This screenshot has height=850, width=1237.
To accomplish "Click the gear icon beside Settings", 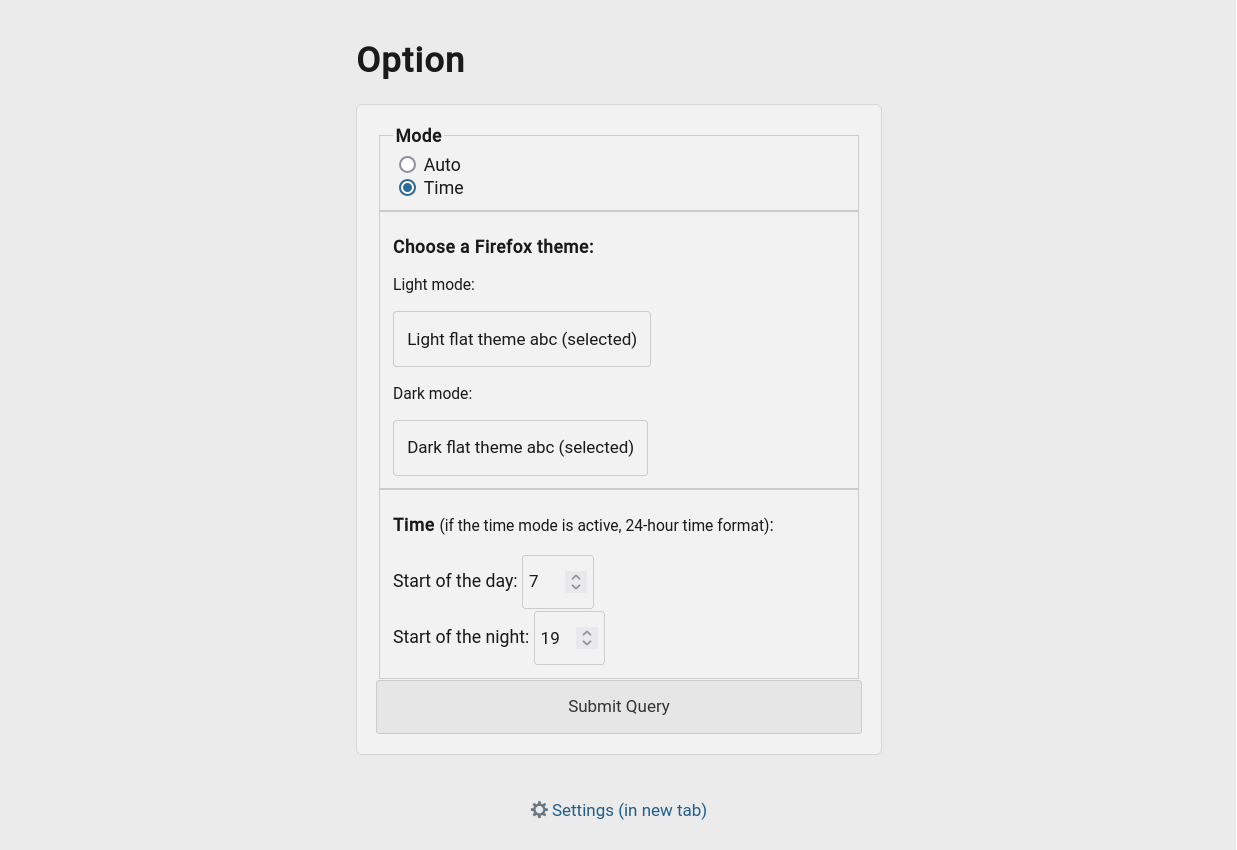I will [539, 810].
